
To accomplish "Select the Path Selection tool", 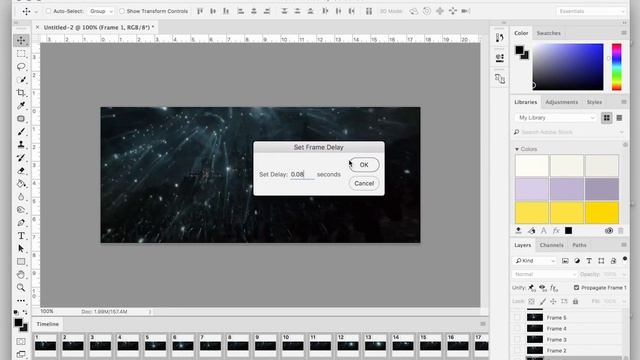I will [x=21, y=249].
